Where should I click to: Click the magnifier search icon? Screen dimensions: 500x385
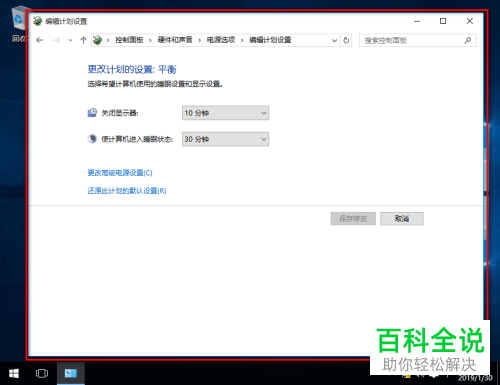[x=468, y=40]
